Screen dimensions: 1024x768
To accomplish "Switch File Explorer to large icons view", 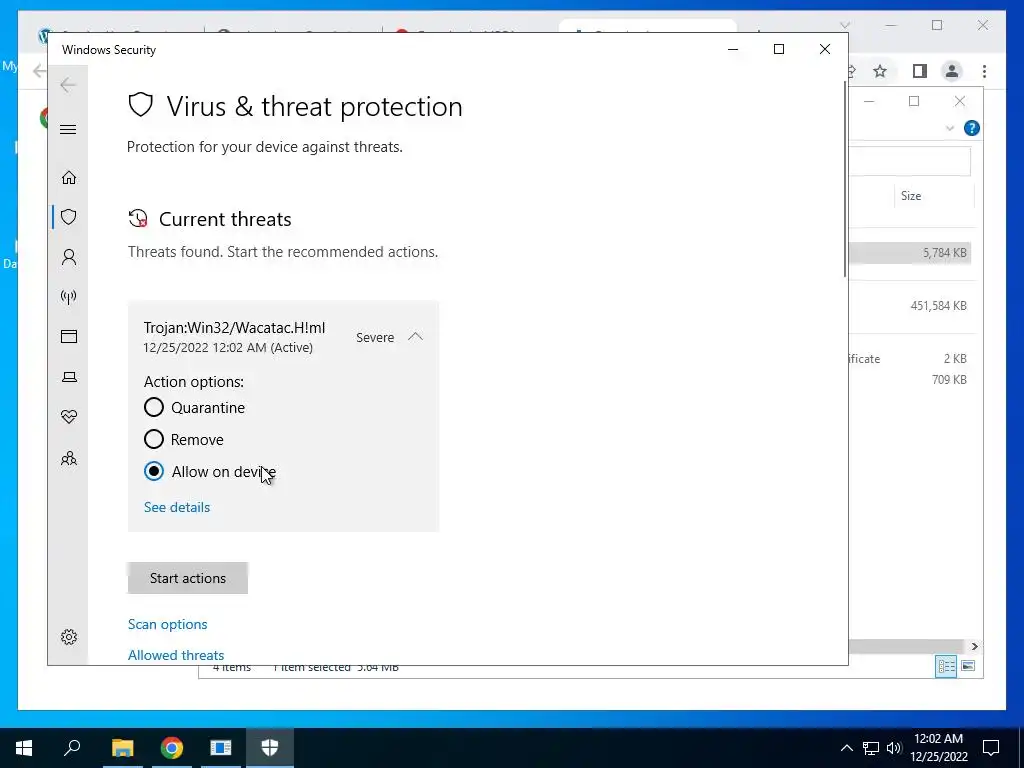I will [968, 665].
